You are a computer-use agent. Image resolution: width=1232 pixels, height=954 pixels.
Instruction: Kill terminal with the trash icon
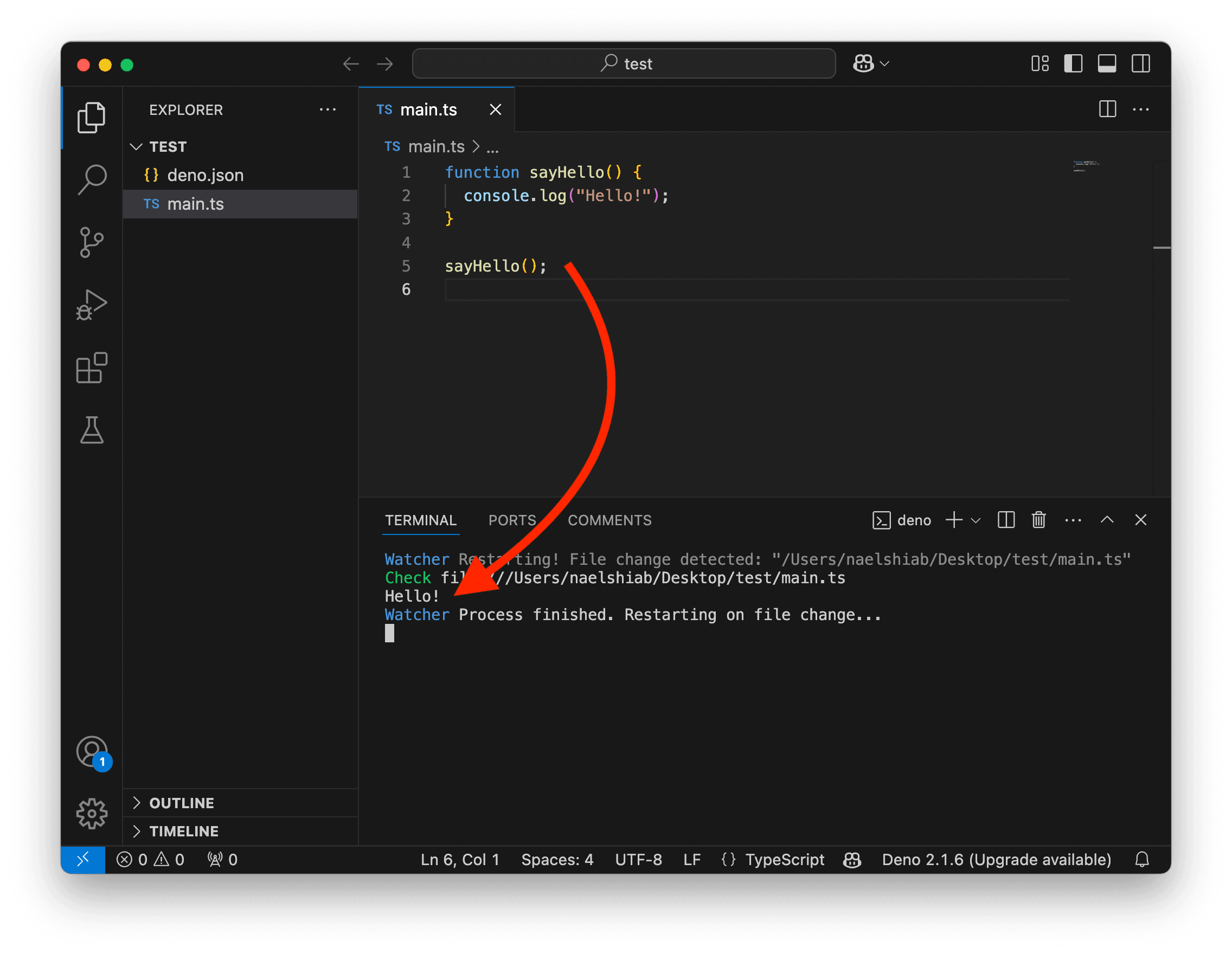point(1038,520)
